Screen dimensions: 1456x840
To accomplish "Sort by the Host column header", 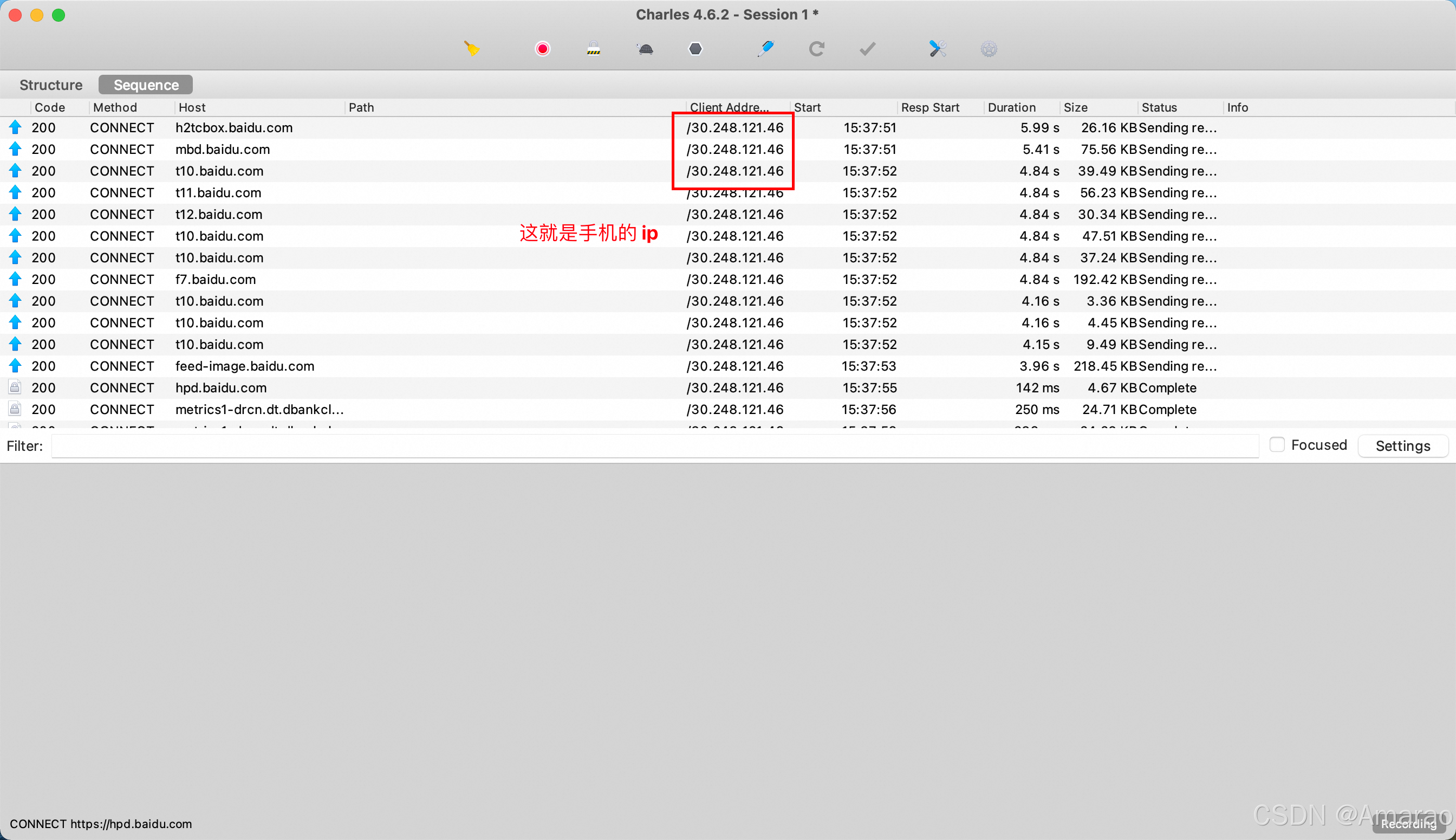I will pyautogui.click(x=192, y=107).
